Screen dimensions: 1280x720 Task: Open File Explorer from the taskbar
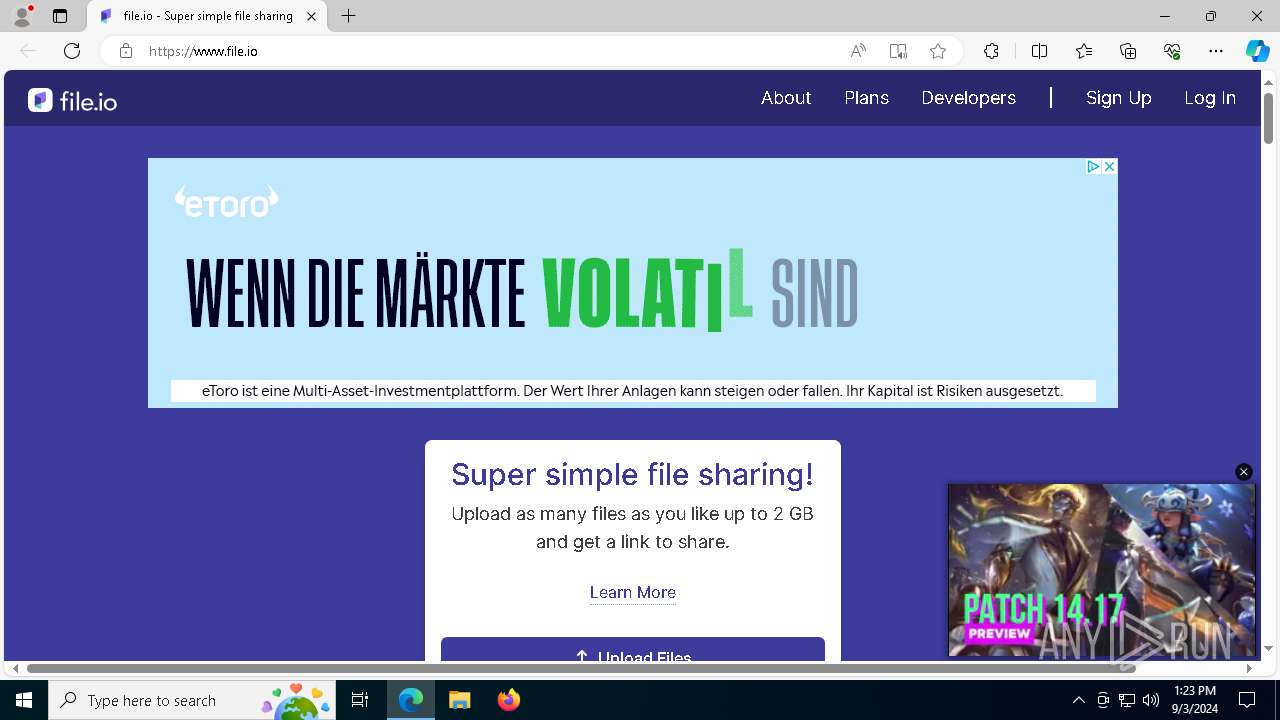click(459, 700)
